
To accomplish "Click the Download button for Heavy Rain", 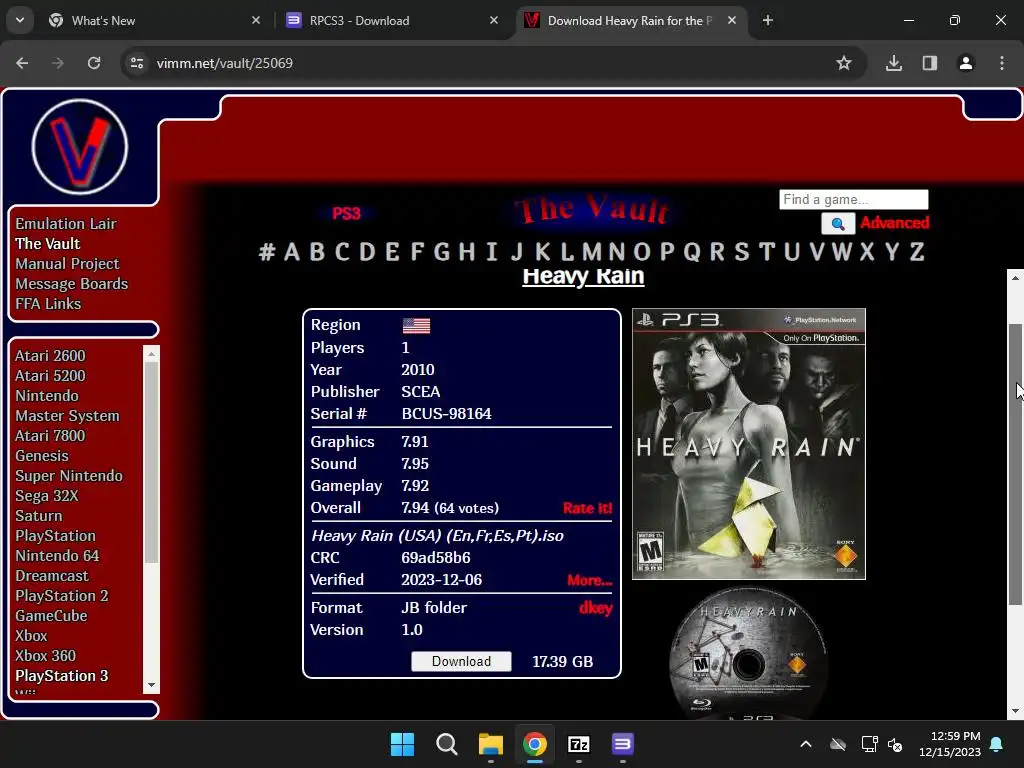I will [461, 662].
